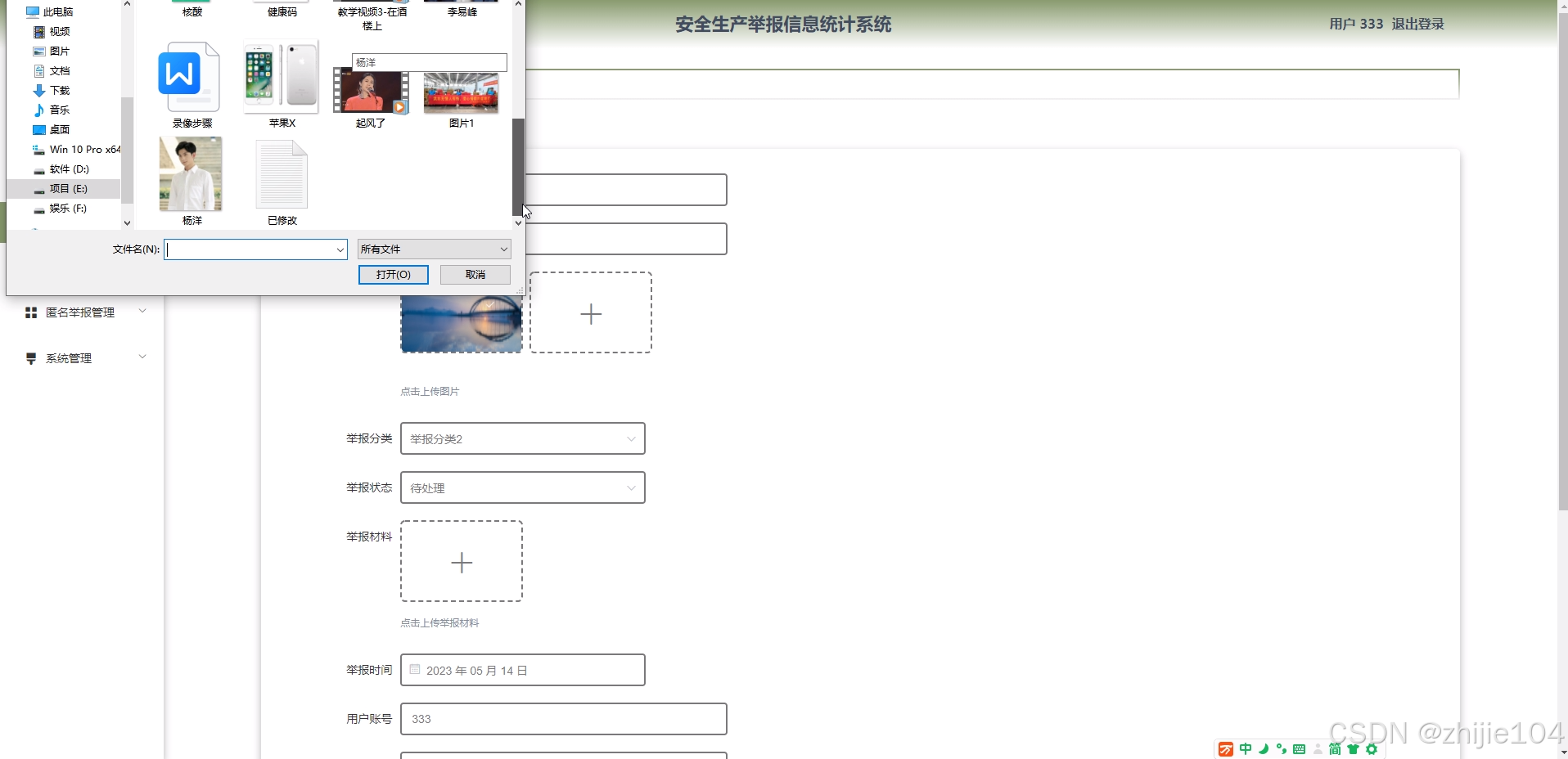Open the IME toolbox gear icon

(1372, 749)
